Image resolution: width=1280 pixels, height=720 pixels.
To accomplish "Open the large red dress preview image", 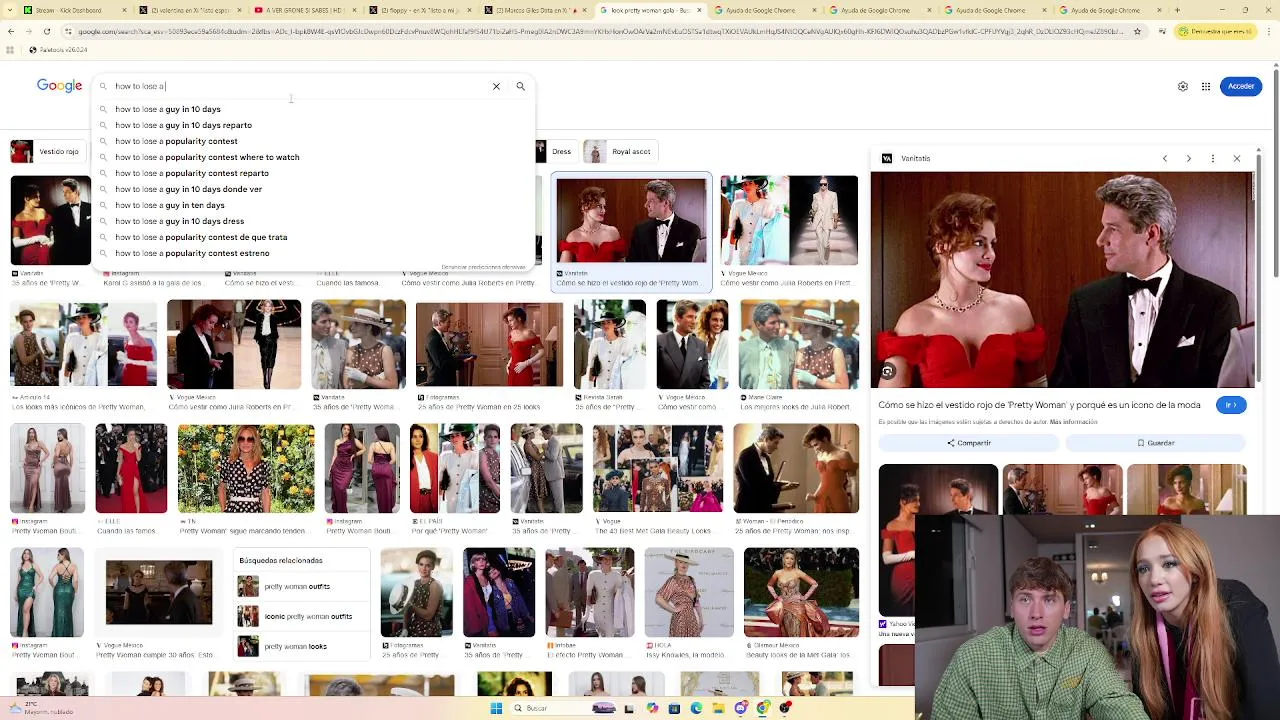I will click(x=1062, y=280).
